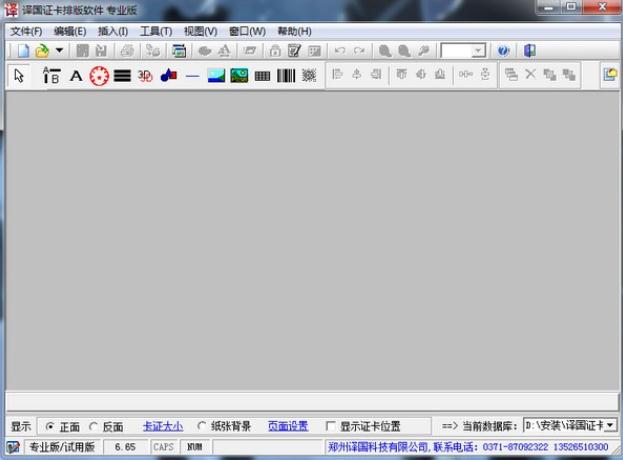This screenshot has height=460, width=623.
Task: Enable the 显示证卡位置 checkbox
Action: [331, 426]
